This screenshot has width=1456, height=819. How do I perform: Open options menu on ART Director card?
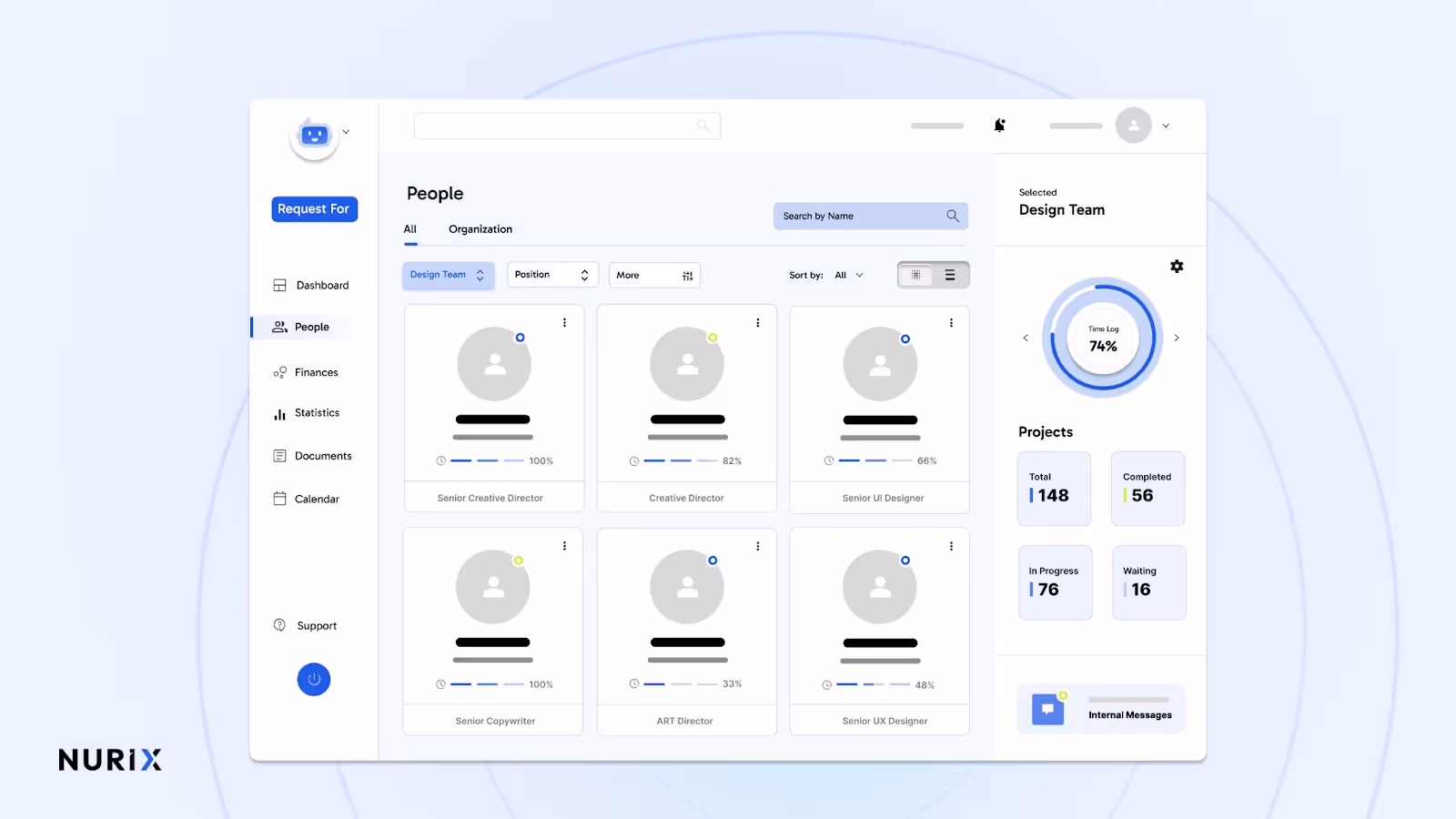tap(758, 546)
